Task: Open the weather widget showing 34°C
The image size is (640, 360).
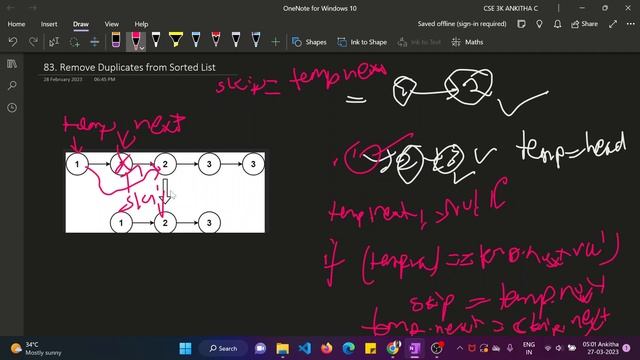Action: click(x=36, y=348)
